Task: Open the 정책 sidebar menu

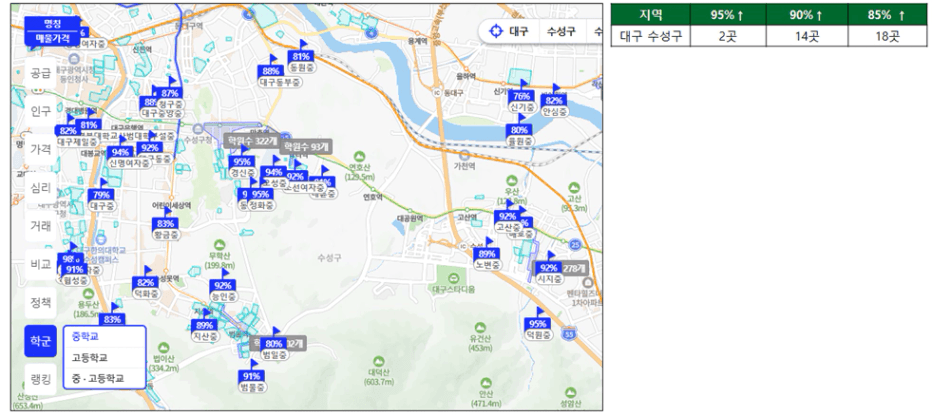Action: click(40, 302)
